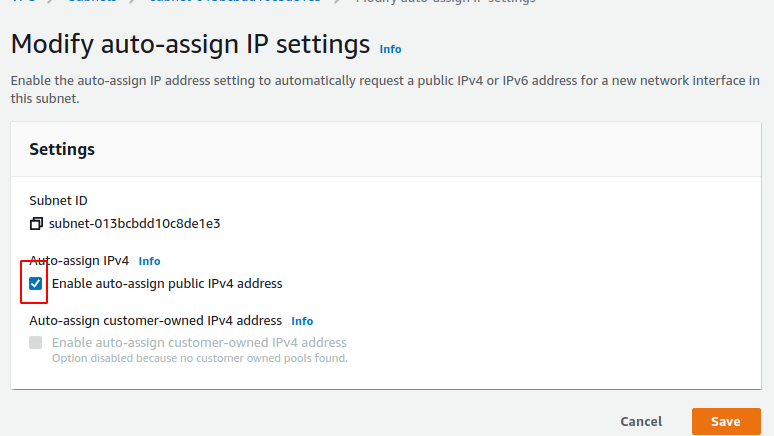Click label text Enable auto-assign public IPv4 address
The width and height of the screenshot is (774, 436).
click(167, 284)
